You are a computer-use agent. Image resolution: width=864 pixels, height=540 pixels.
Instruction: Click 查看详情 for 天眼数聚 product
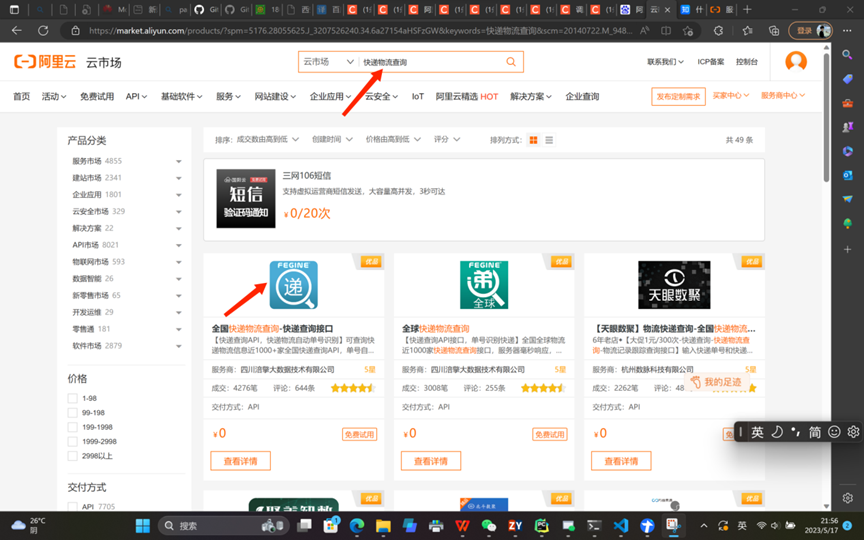[621, 461]
